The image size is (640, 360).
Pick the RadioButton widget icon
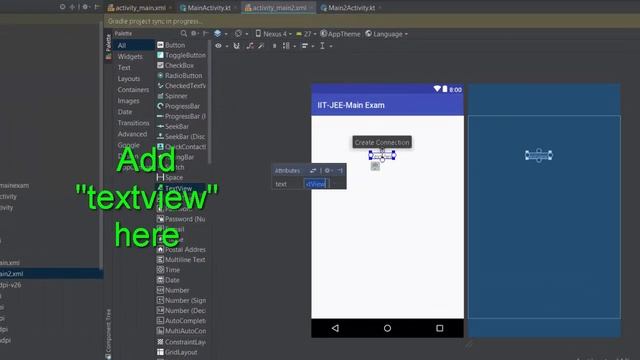160,76
